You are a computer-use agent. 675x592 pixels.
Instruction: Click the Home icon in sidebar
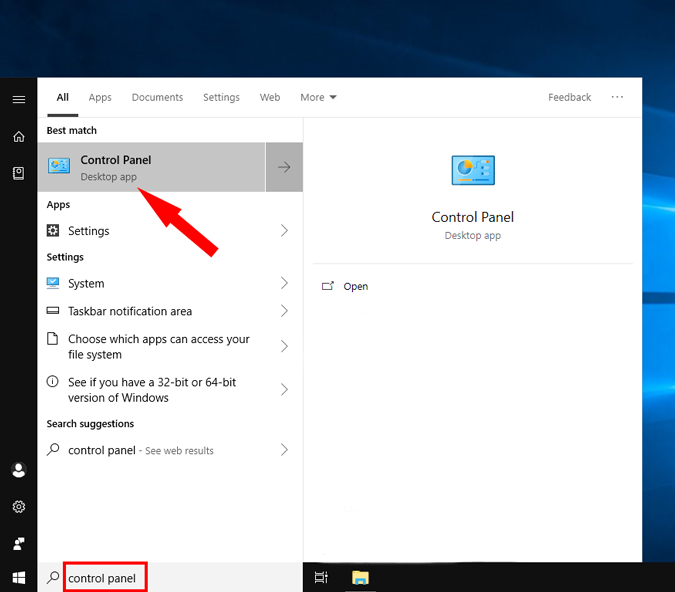(x=19, y=136)
